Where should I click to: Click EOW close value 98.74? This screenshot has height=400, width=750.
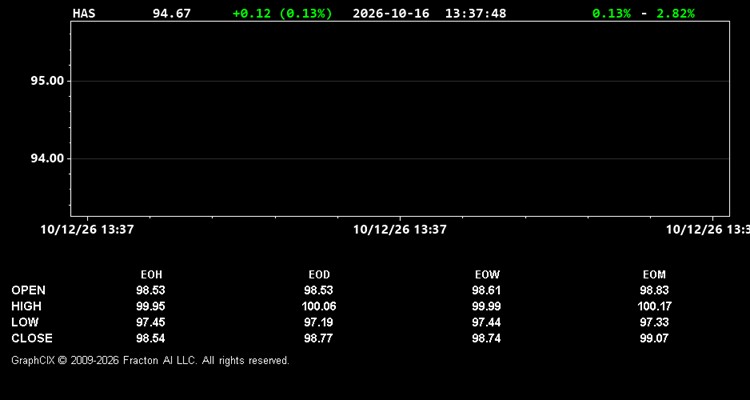[x=486, y=338]
